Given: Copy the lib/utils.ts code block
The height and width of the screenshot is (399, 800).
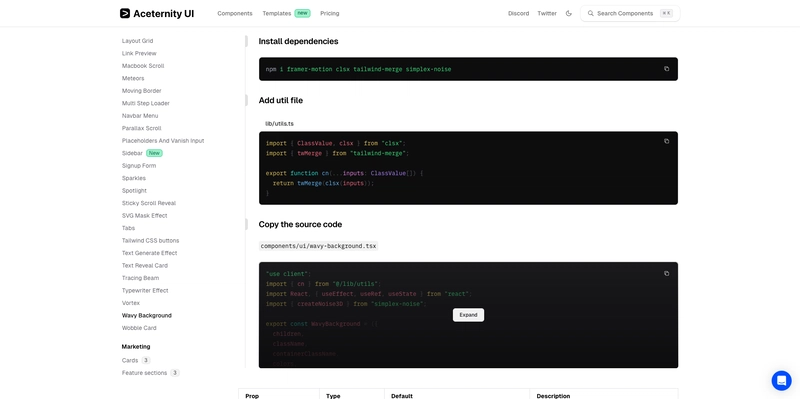Looking at the screenshot, I should point(666,141).
